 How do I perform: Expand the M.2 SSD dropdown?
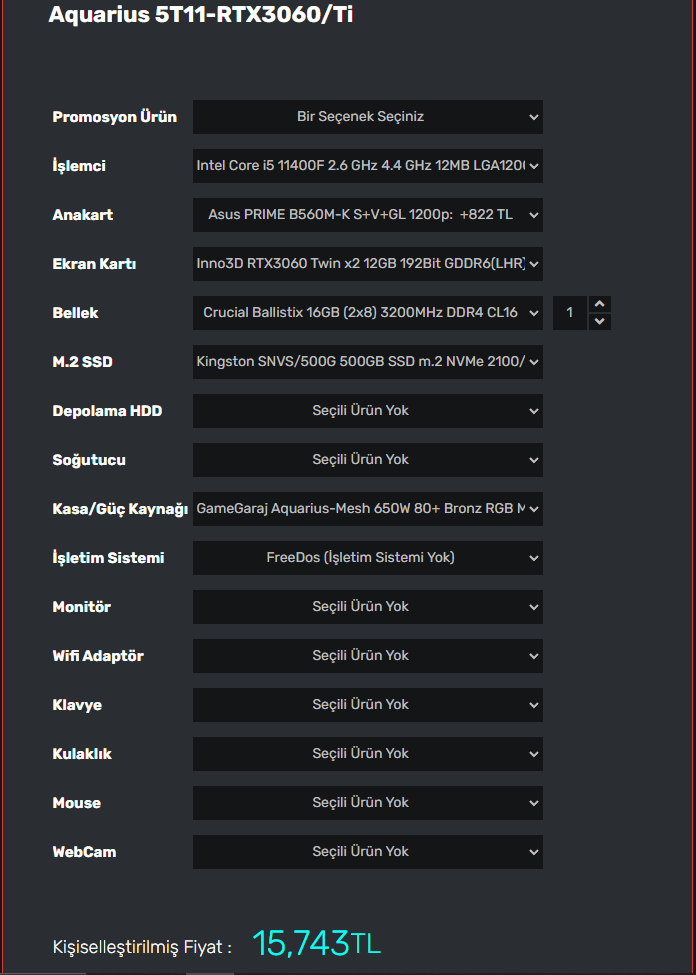coord(367,362)
